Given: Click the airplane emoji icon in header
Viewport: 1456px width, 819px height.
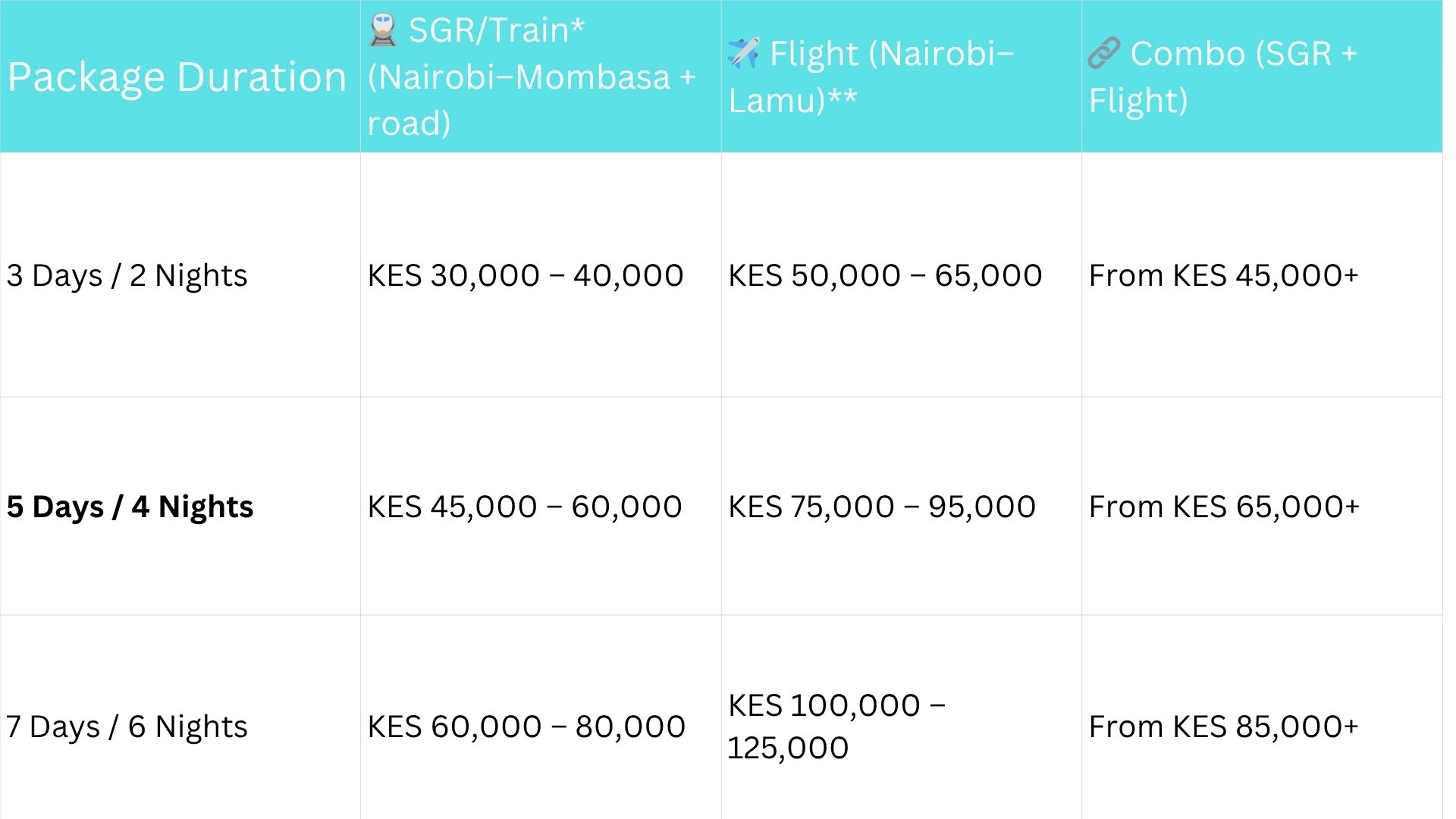Looking at the screenshot, I should tap(743, 53).
